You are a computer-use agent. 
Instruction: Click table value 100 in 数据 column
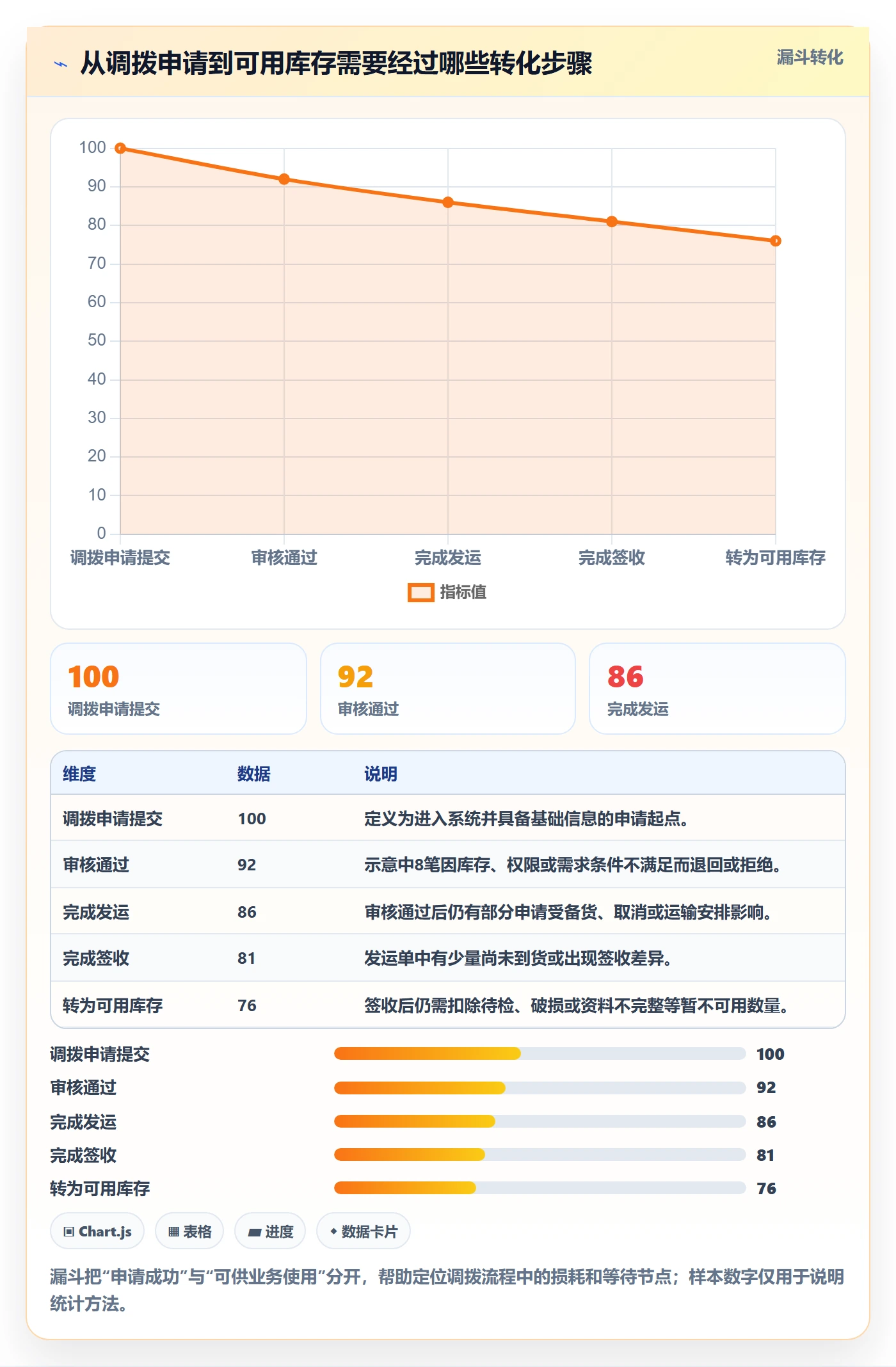(x=252, y=819)
